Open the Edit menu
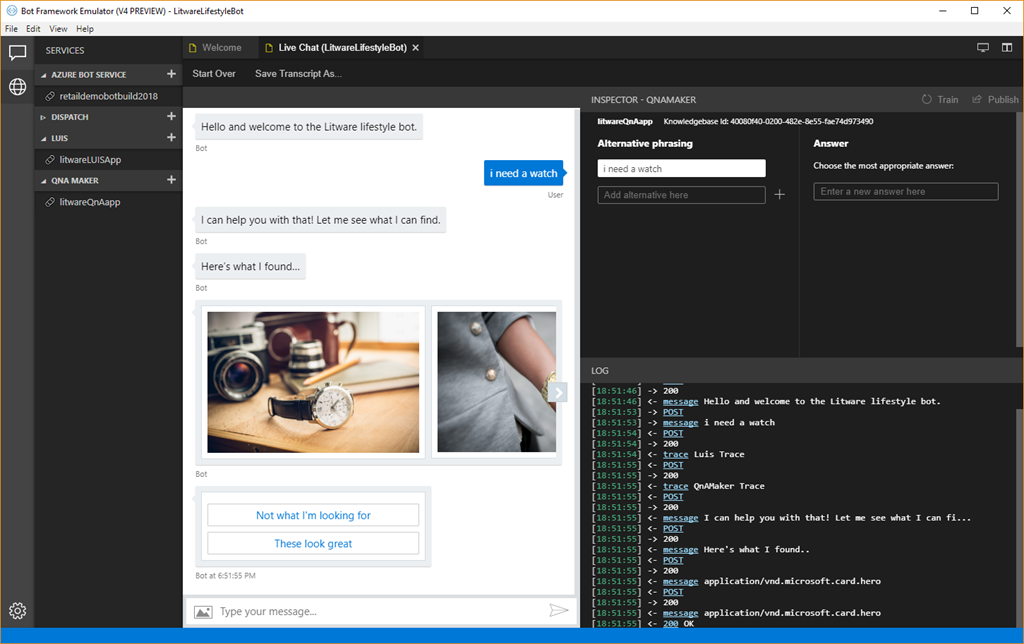This screenshot has height=644, width=1024. (x=33, y=29)
